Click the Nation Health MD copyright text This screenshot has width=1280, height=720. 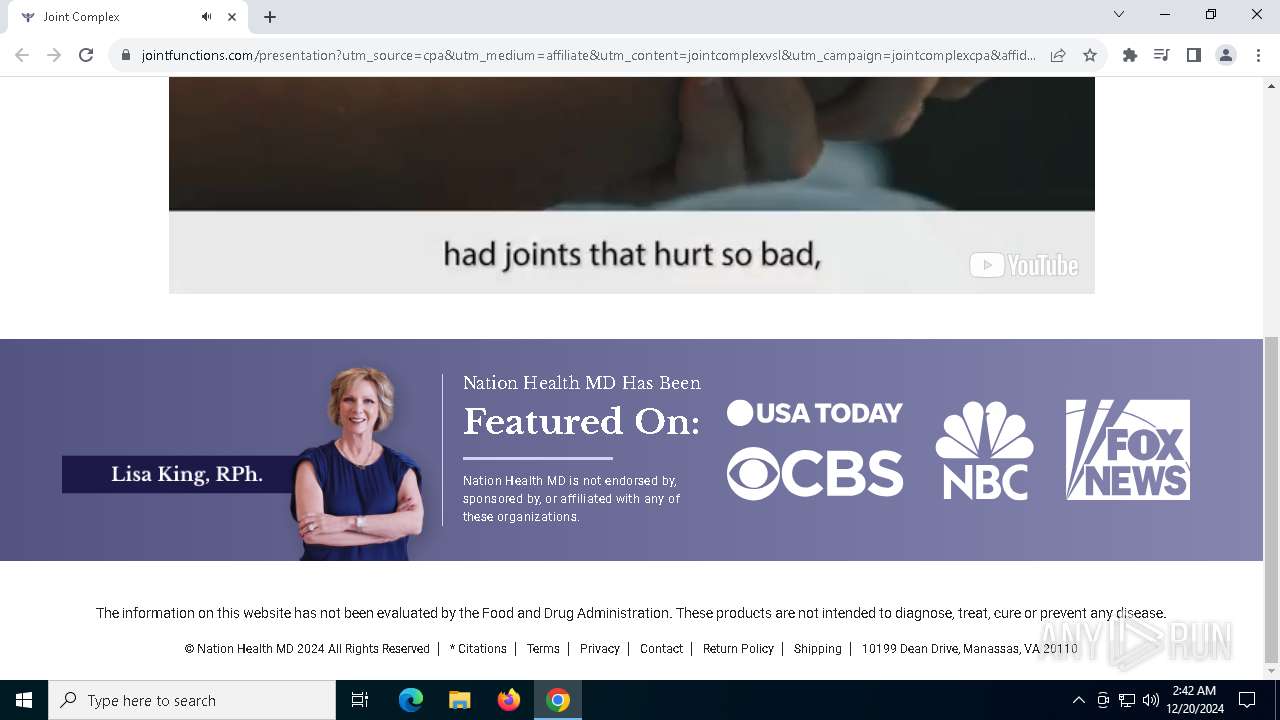(x=307, y=649)
